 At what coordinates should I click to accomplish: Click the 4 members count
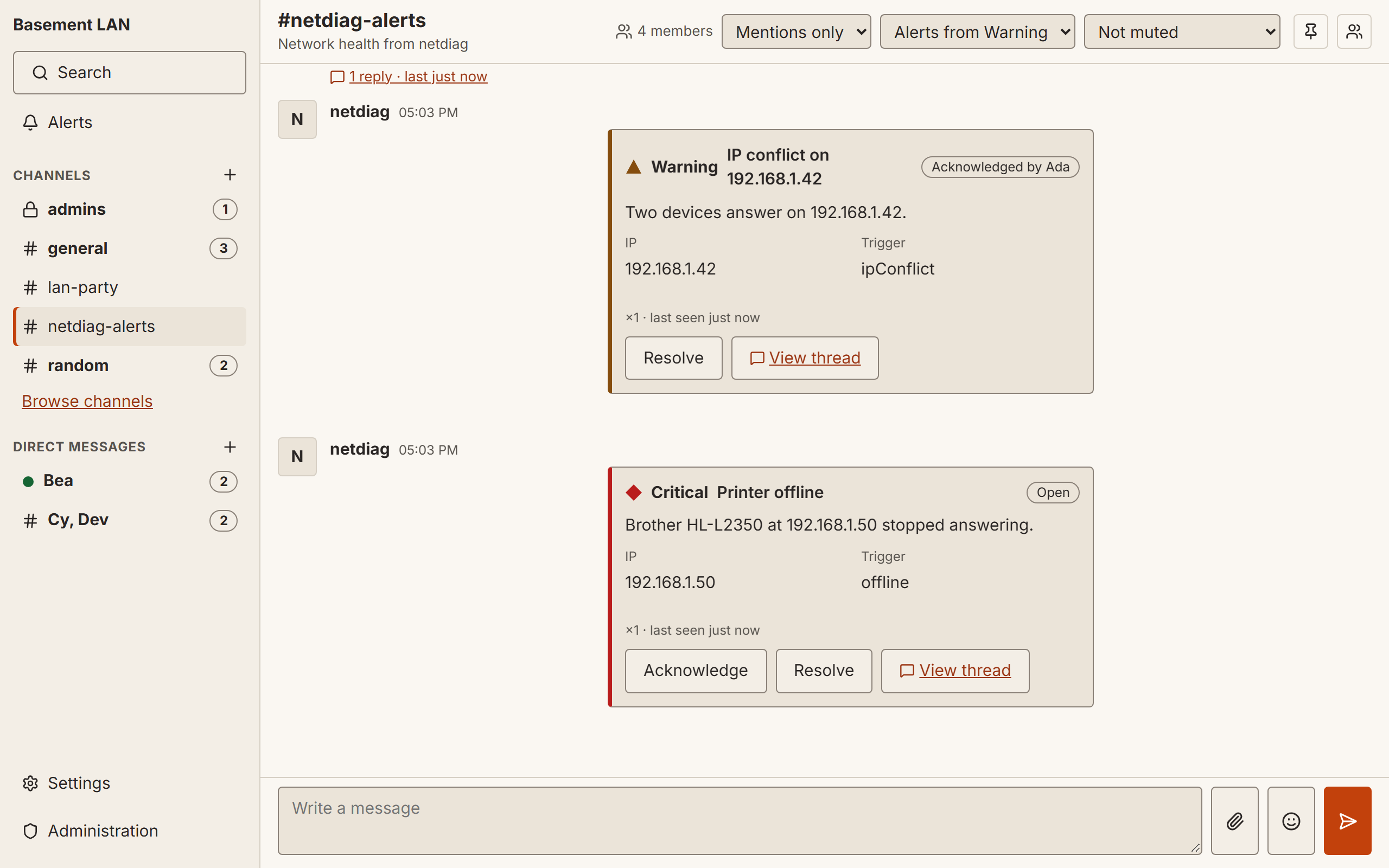pyautogui.click(x=664, y=31)
